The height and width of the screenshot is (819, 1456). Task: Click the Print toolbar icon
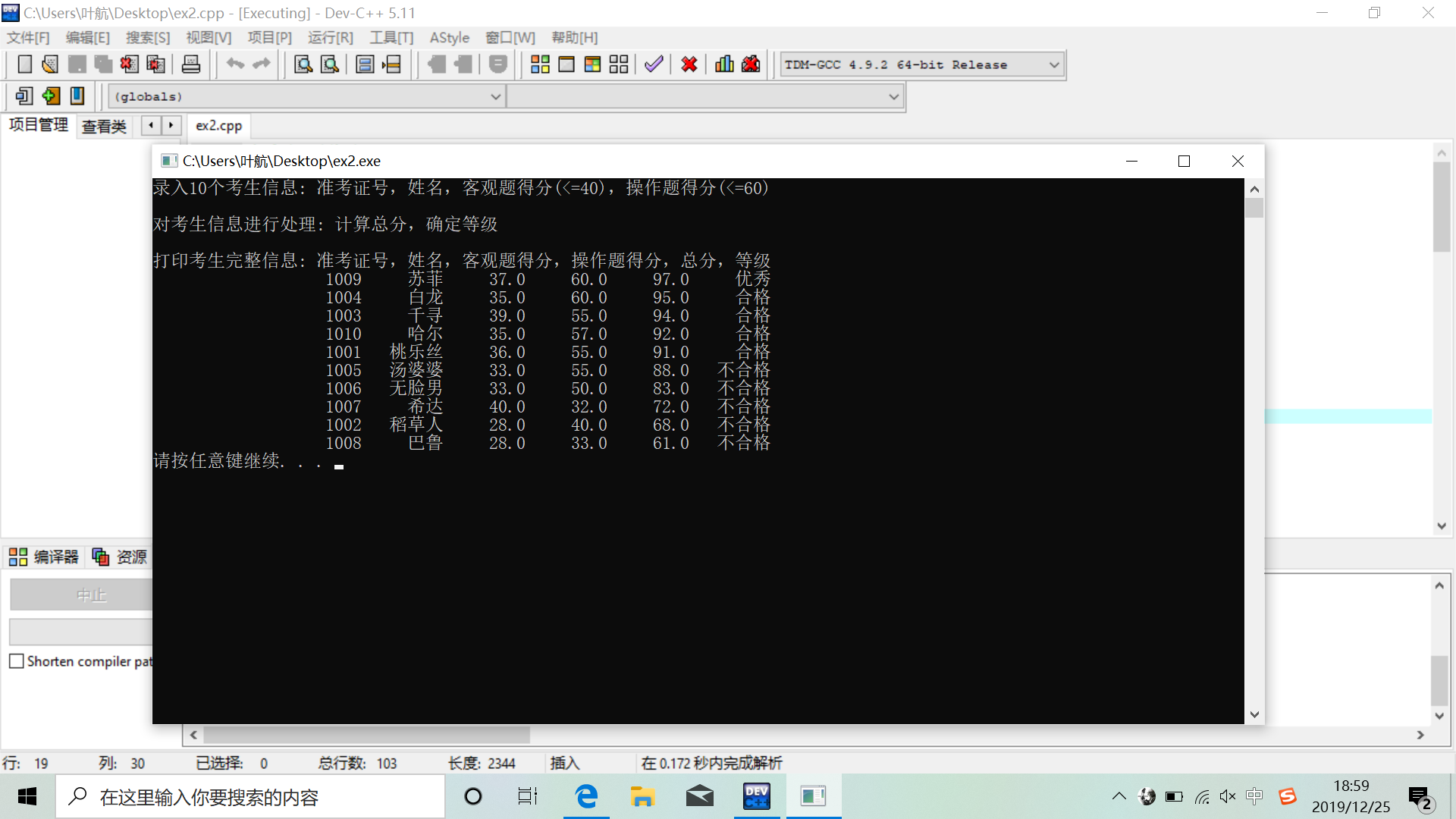[190, 64]
